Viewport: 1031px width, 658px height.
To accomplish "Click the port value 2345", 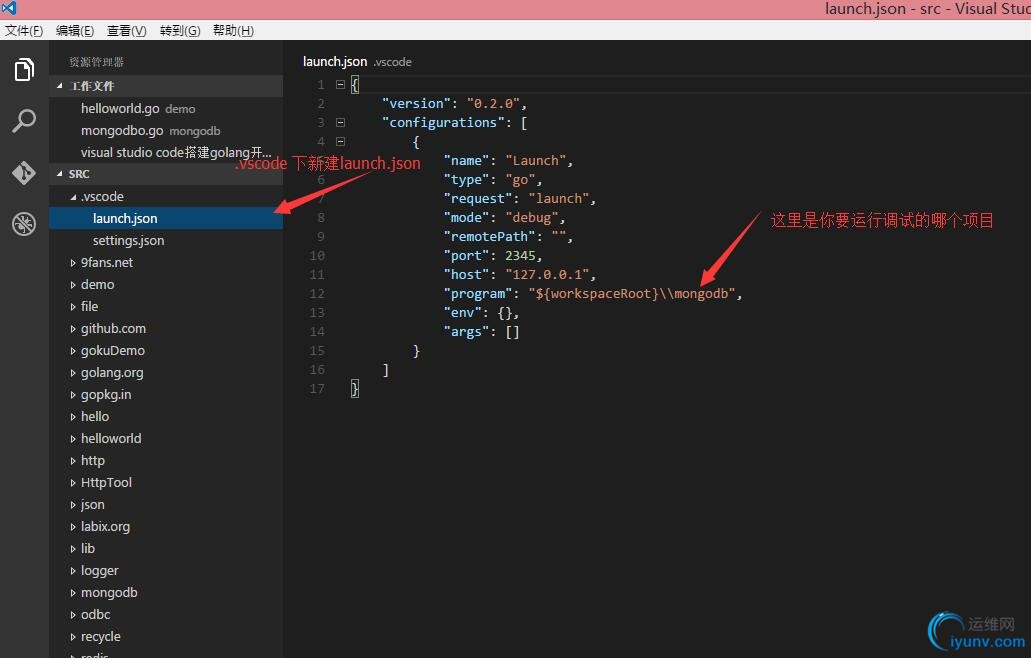I will (x=520, y=256).
